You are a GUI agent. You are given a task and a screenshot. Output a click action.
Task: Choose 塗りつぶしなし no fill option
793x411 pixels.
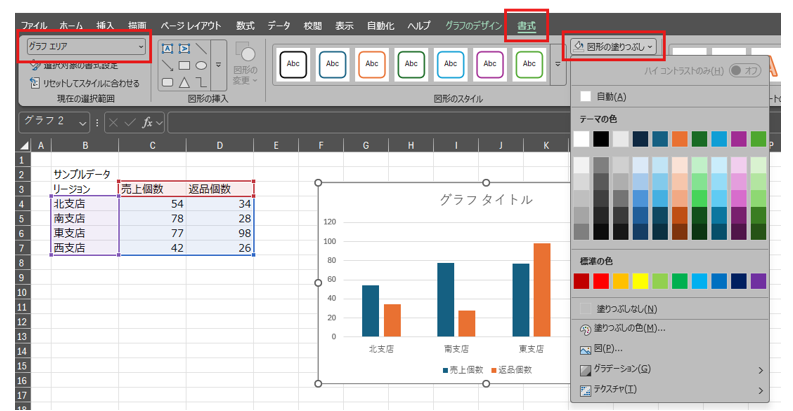tap(626, 309)
